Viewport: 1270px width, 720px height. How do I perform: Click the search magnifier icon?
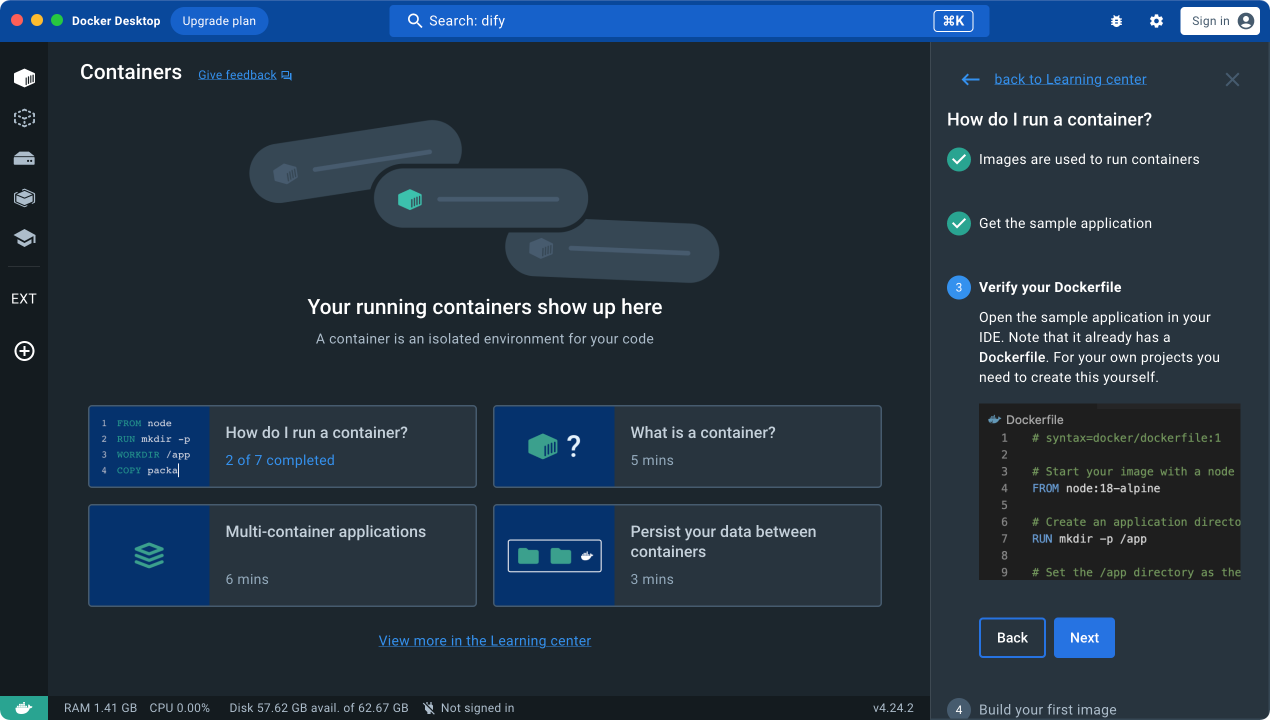click(415, 20)
